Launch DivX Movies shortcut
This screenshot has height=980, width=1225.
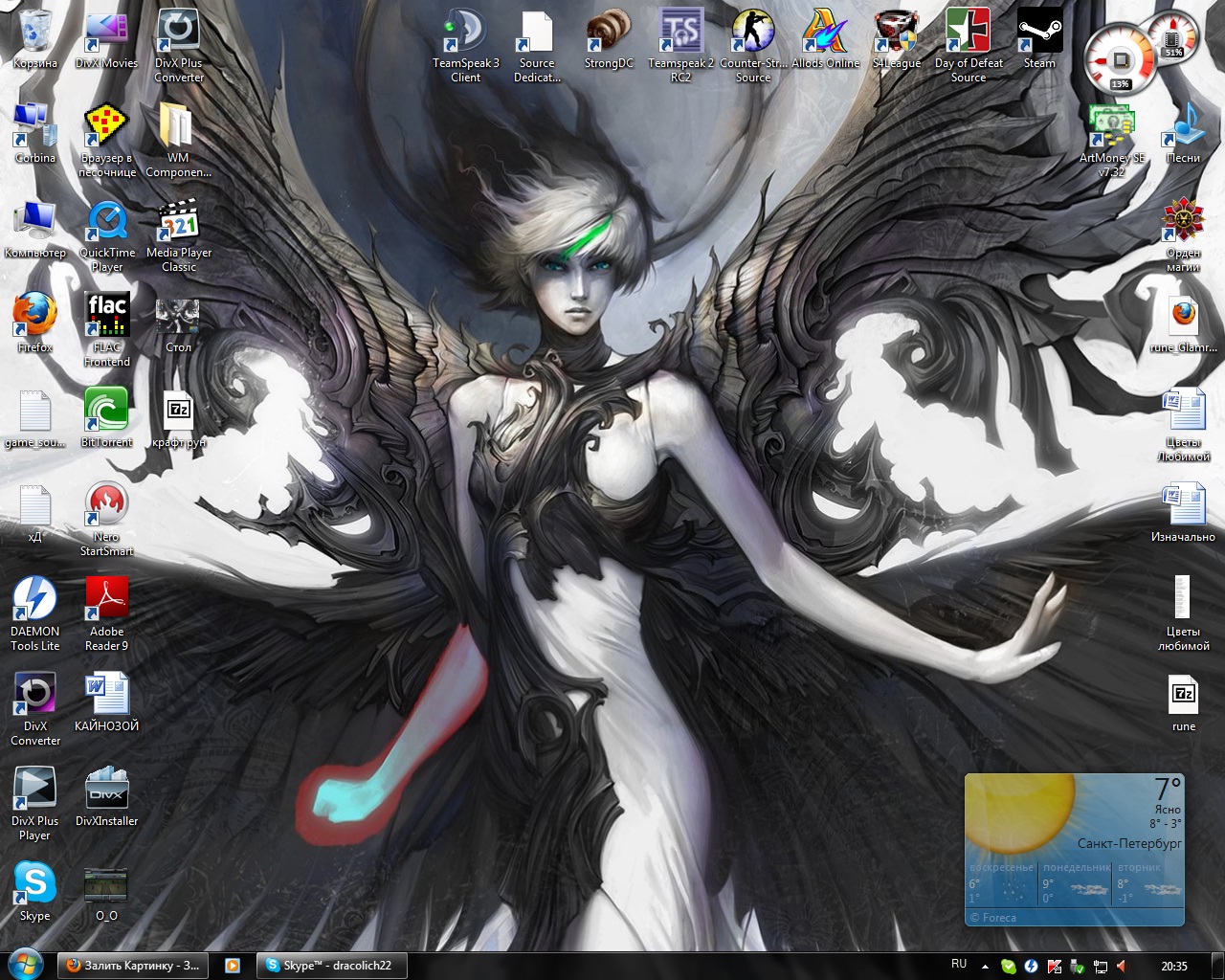tap(107, 39)
